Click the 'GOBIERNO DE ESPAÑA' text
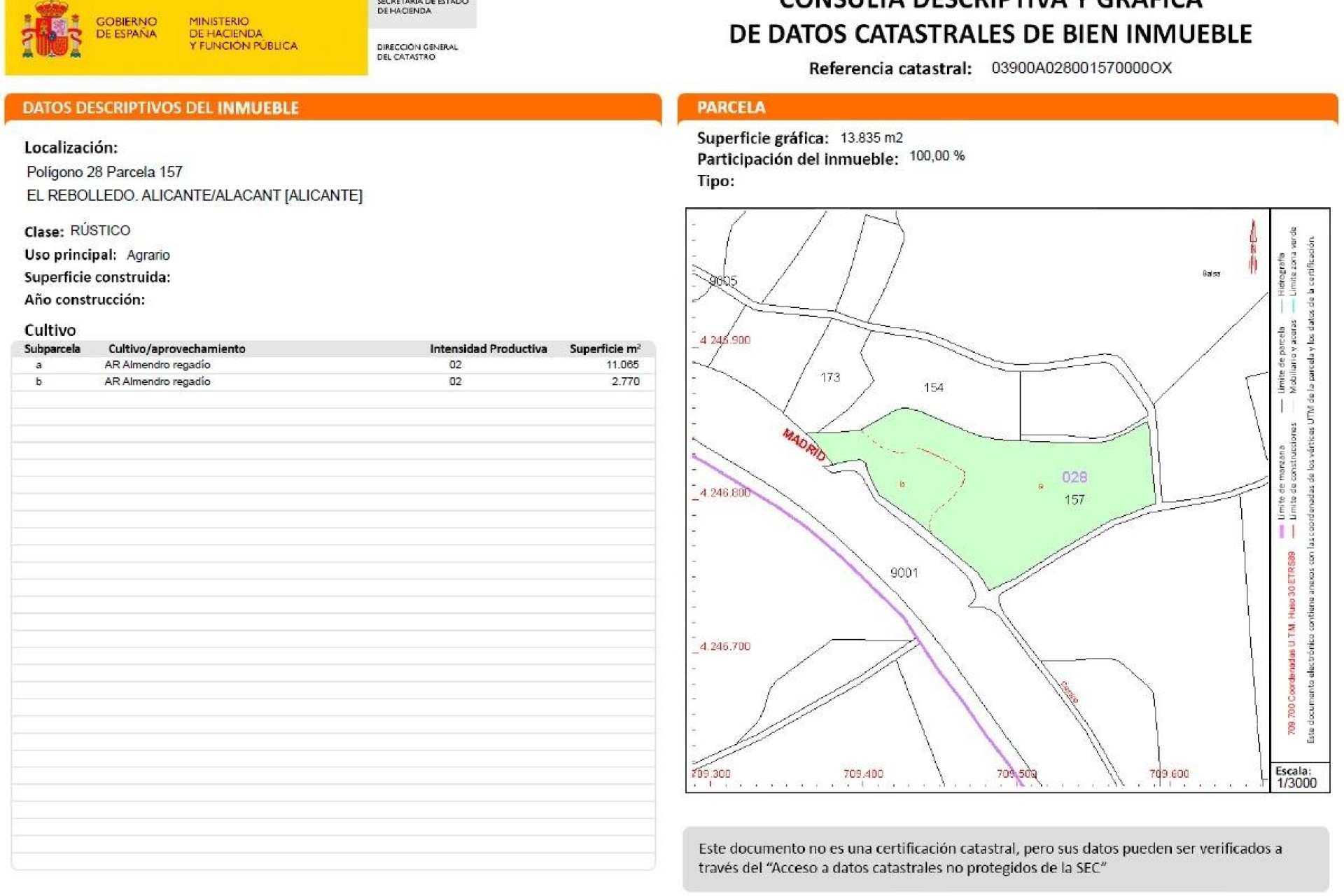This screenshot has height=896, width=1344. tap(127, 28)
